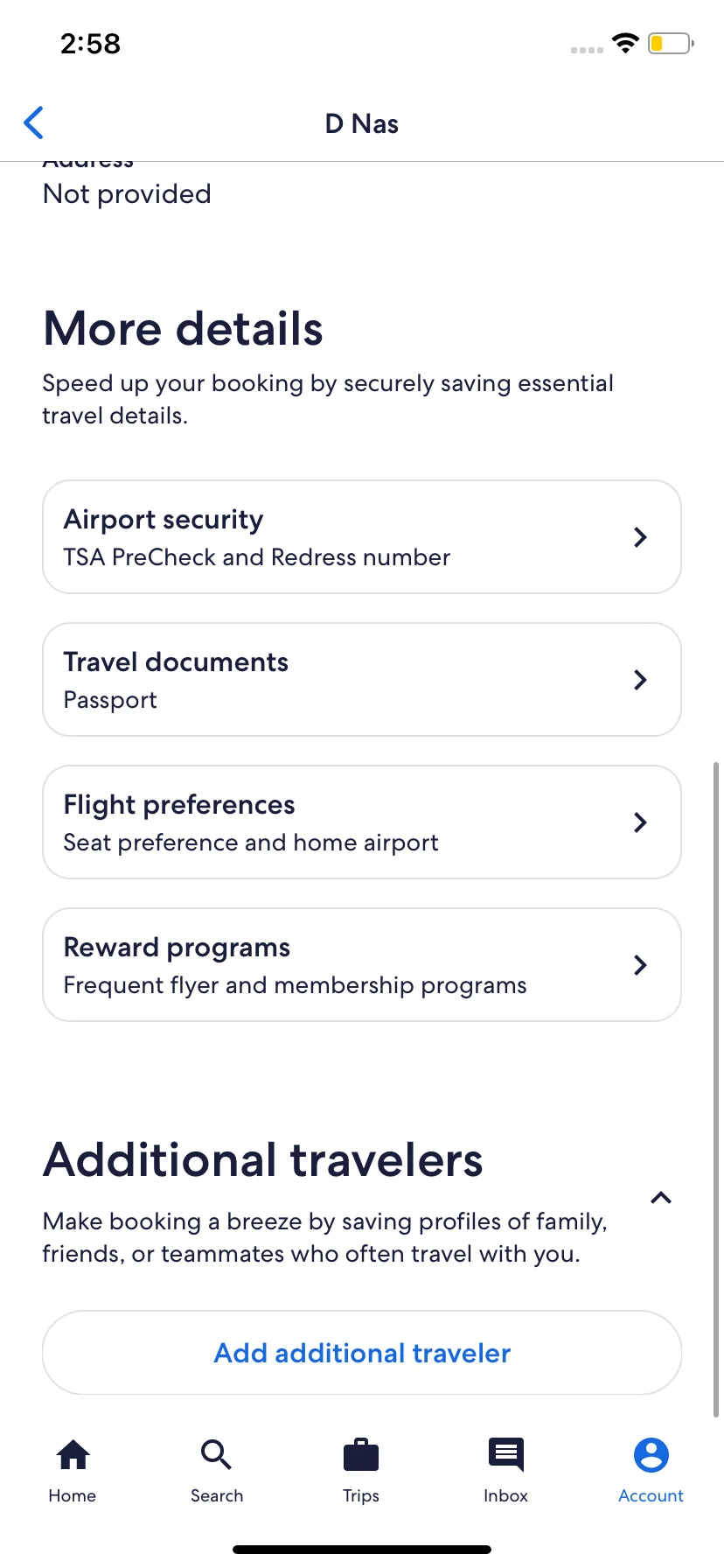Click the vertical scrollbar indicator

716,1089
